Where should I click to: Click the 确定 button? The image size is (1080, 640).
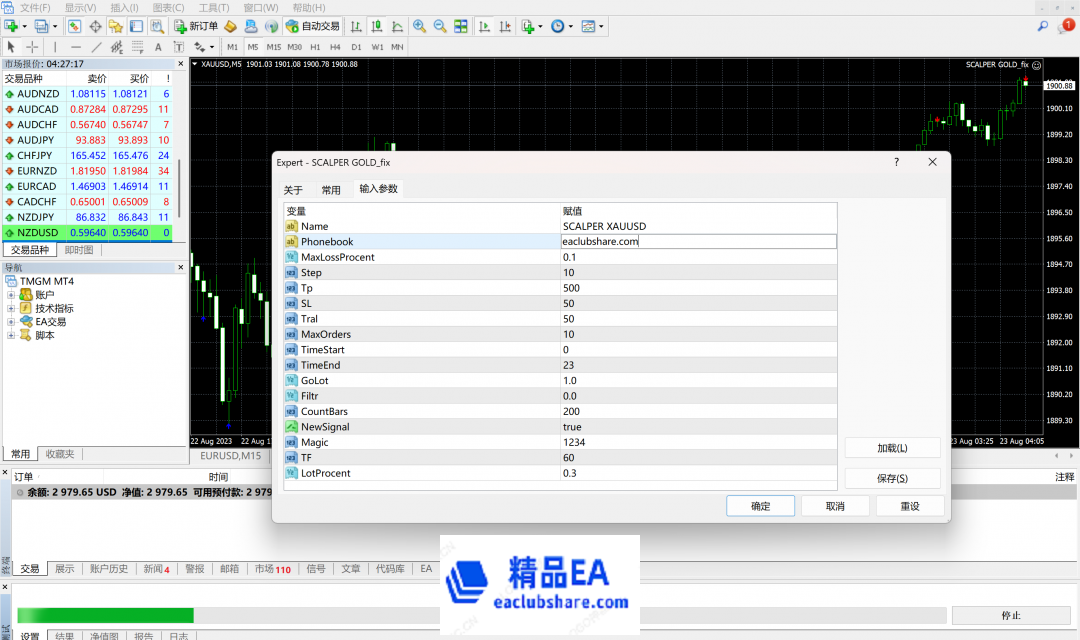[760, 506]
